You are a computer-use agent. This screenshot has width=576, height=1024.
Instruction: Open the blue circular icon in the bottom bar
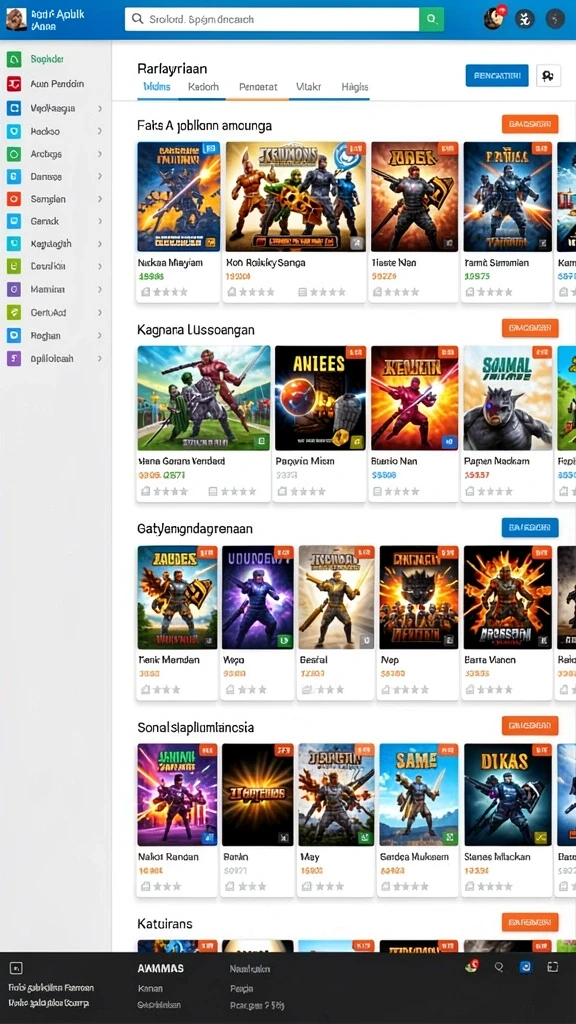(525, 968)
